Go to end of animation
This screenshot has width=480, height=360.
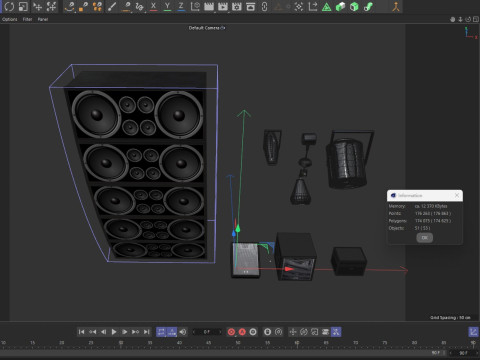pyautogui.click(x=146, y=332)
